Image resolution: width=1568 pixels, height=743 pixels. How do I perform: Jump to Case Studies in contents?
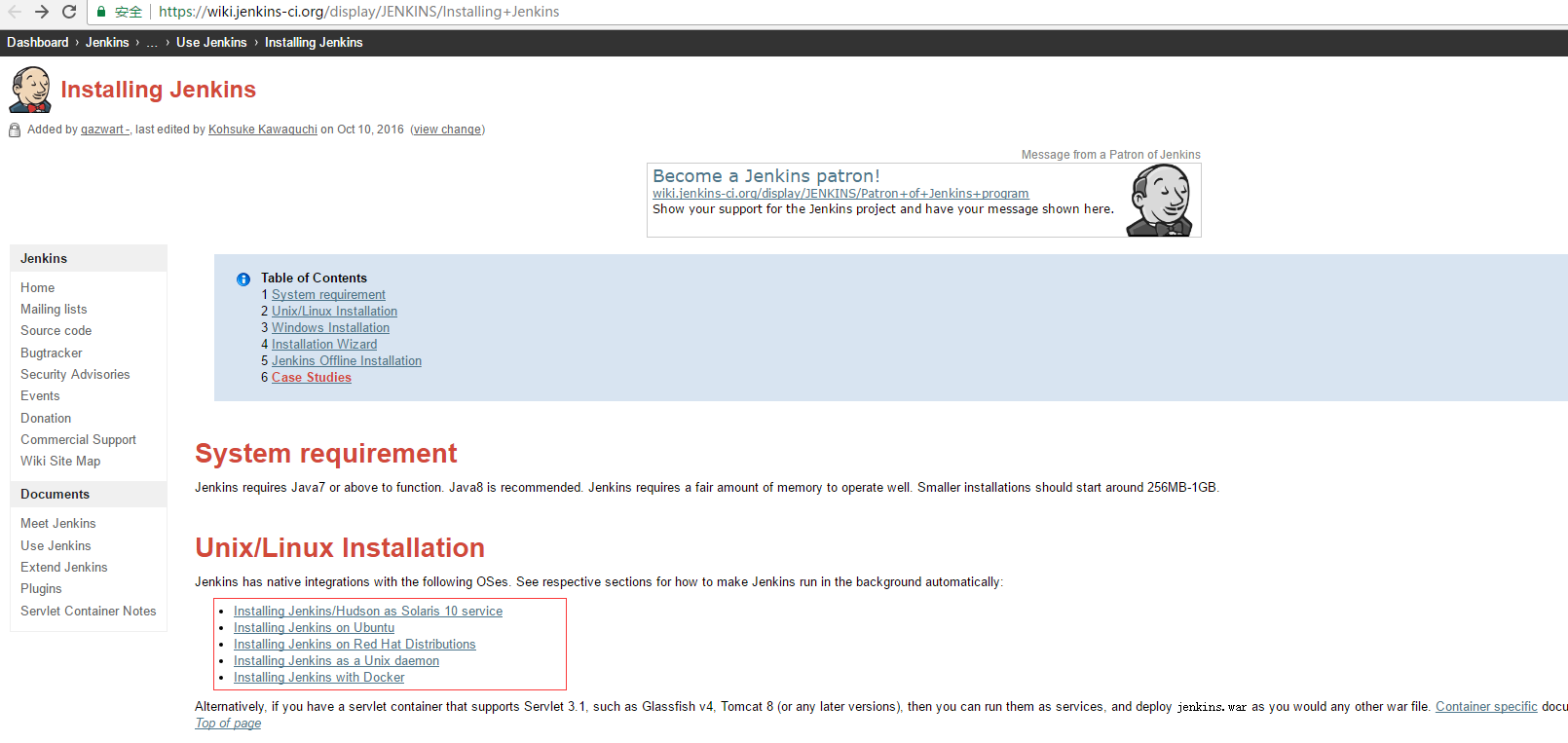tap(312, 378)
